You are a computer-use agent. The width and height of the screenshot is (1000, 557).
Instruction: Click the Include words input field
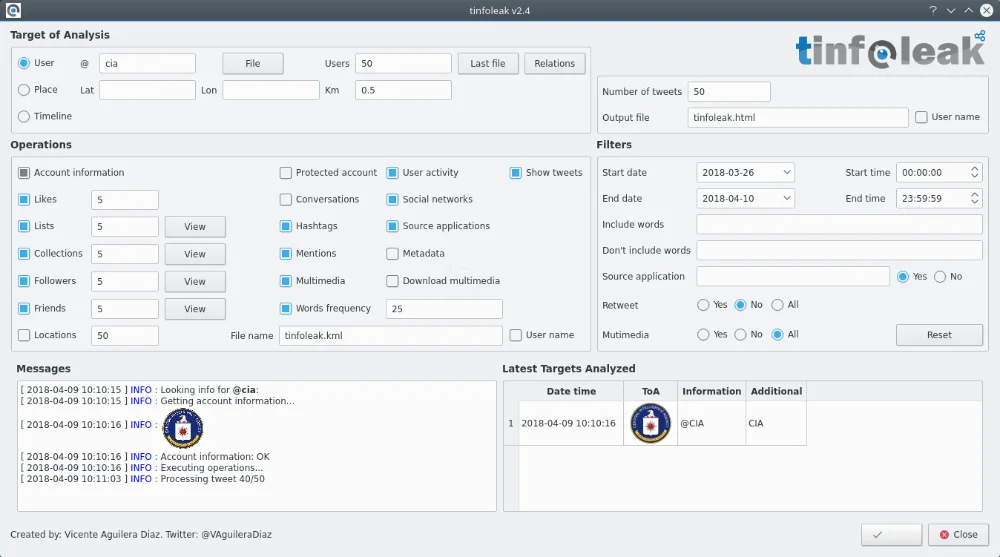839,224
